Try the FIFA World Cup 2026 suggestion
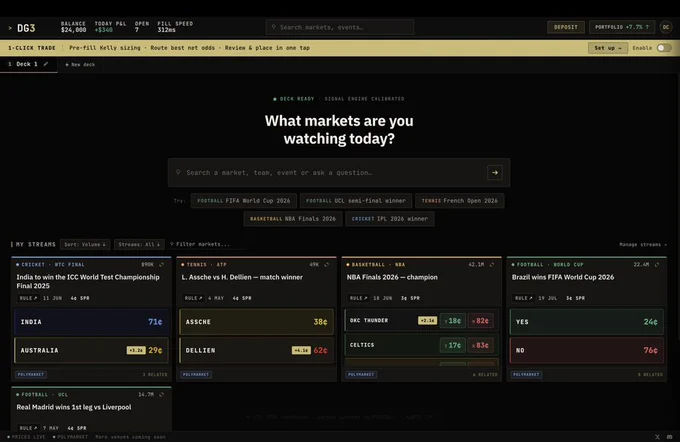The image size is (680, 442). [244, 201]
